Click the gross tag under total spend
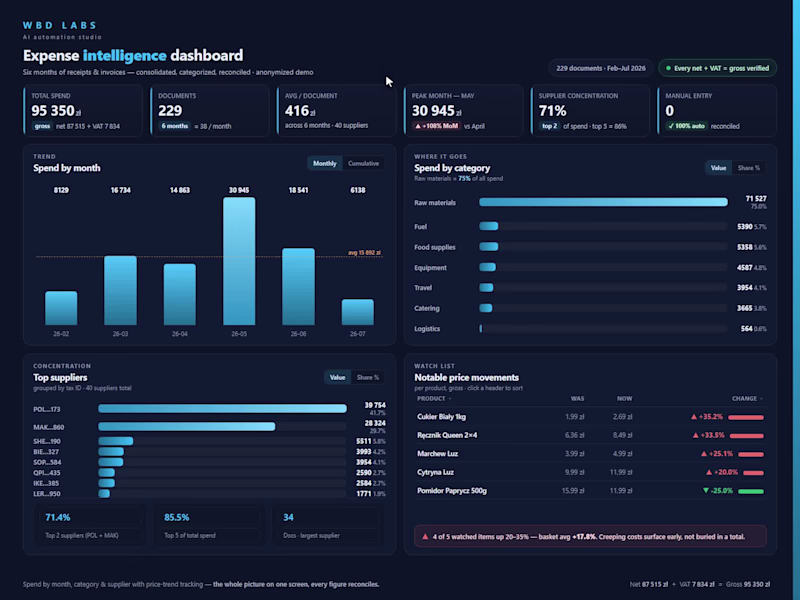Viewport: 800px width, 600px height. 42,126
